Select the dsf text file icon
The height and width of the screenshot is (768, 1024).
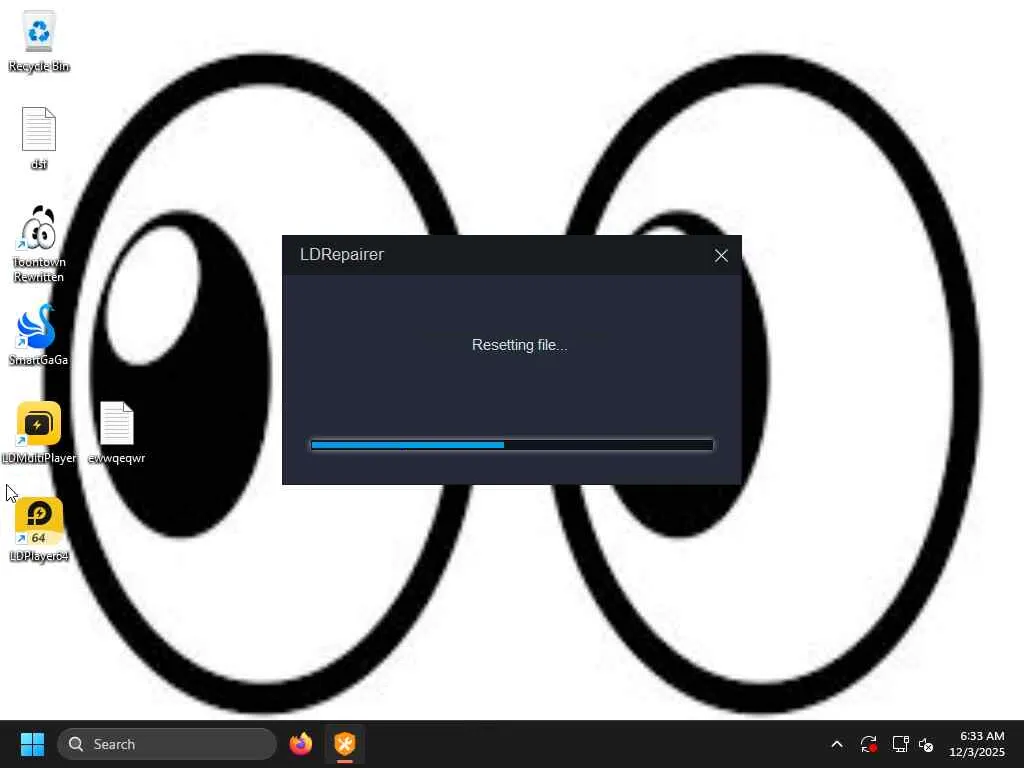click(x=39, y=138)
